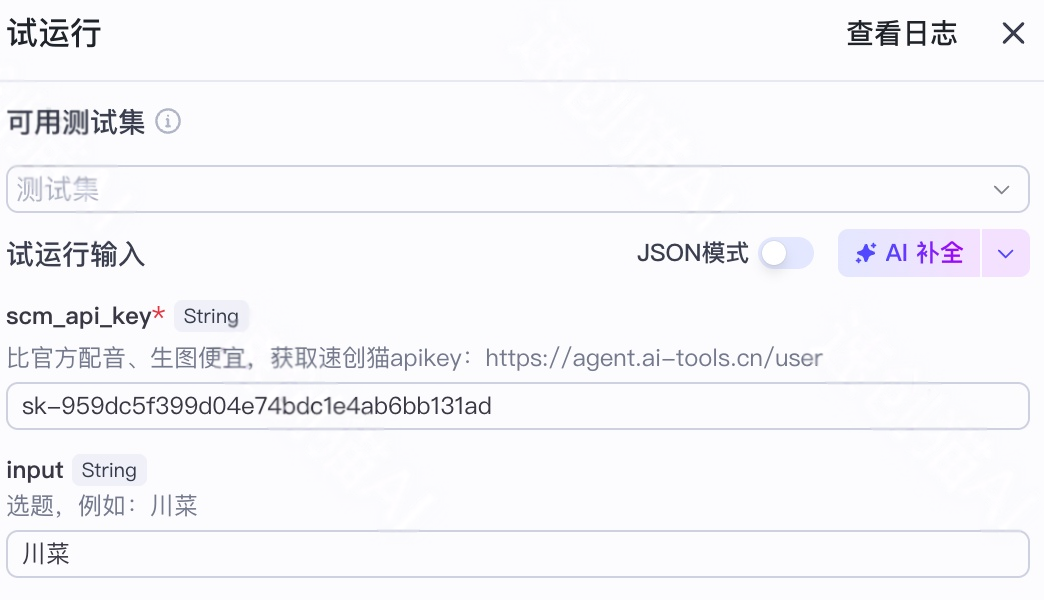Click the sparkle icon on AI 补全
Screen dimensions: 1044x600
[x=866, y=254]
